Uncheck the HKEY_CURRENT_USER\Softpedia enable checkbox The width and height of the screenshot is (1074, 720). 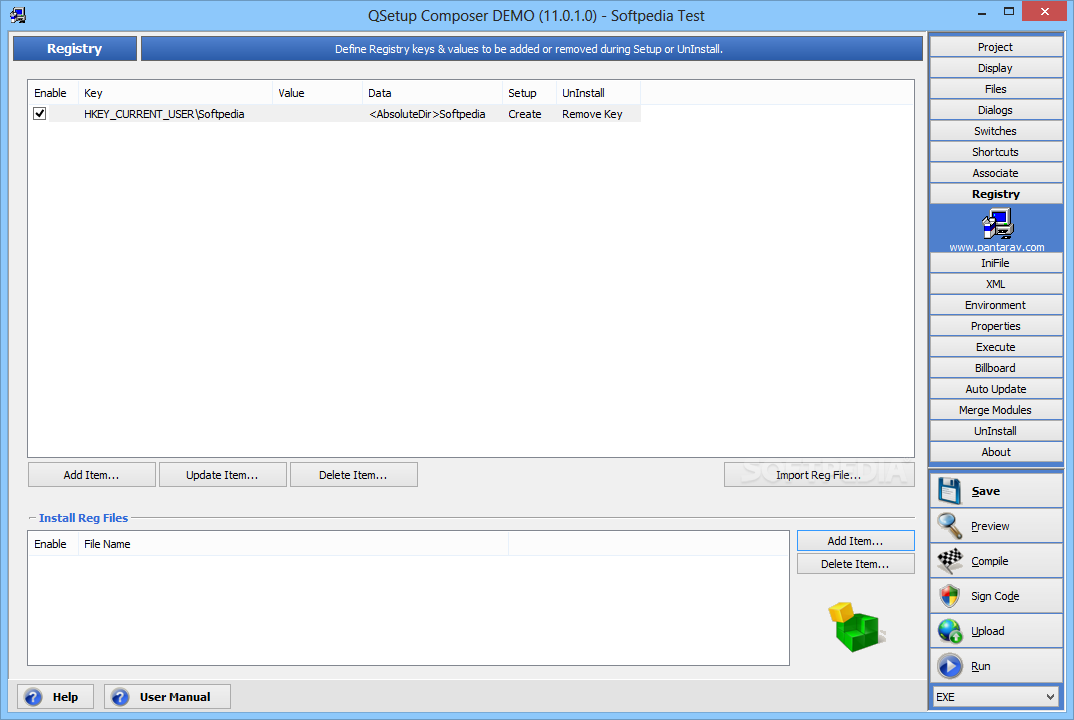click(x=40, y=114)
